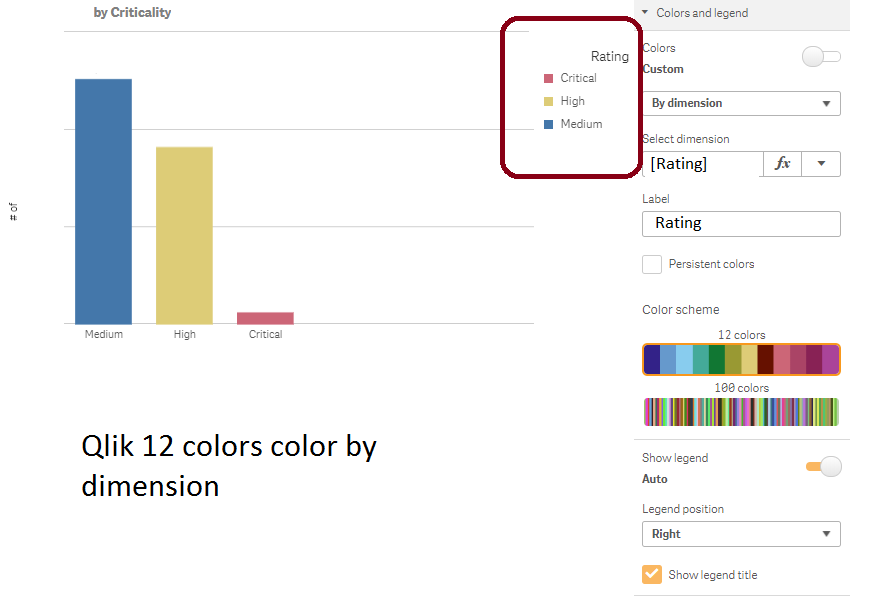The image size is (871, 601).
Task: Click the blue Medium legend marker
Action: click(549, 123)
